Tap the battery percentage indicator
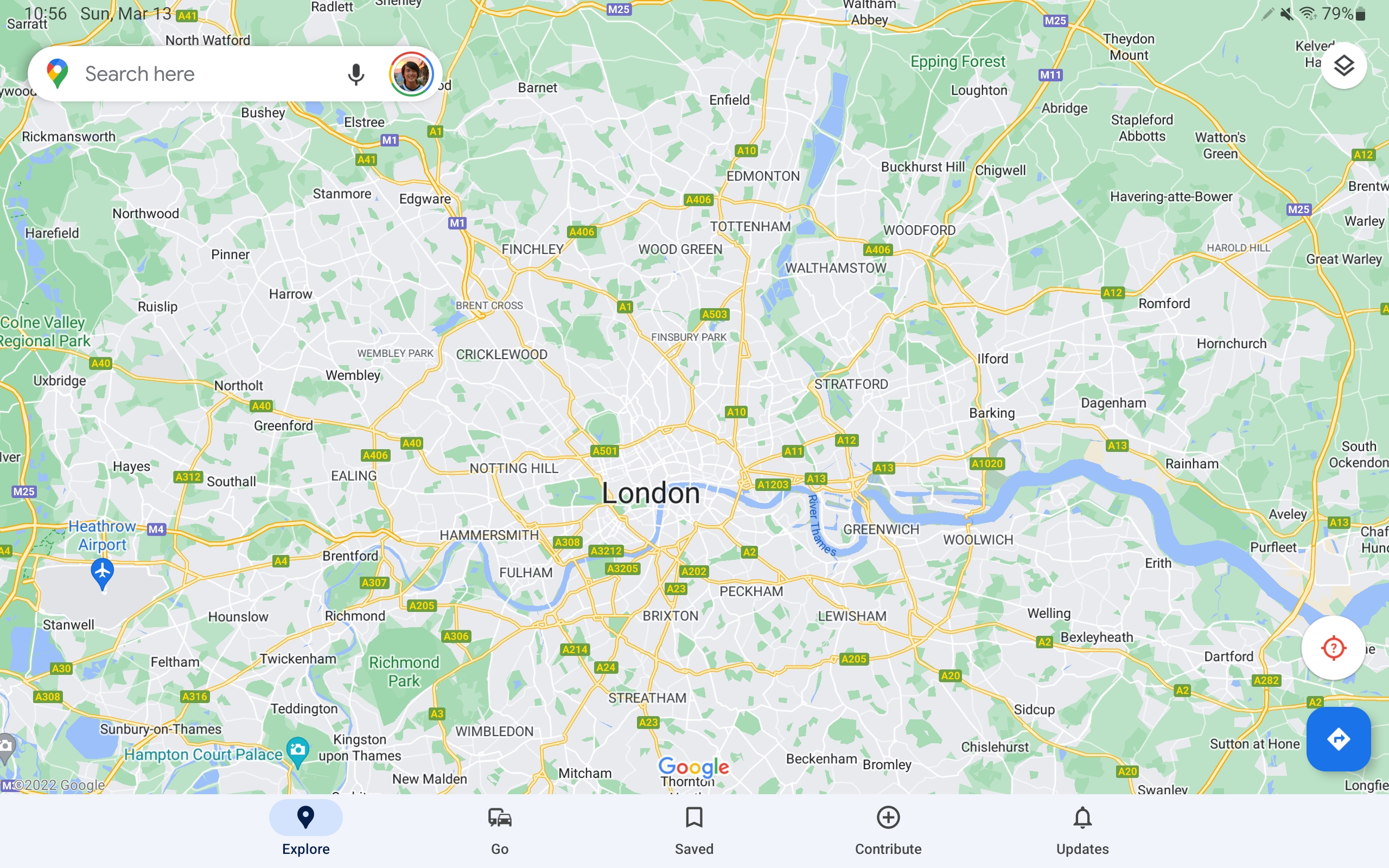 (x=1343, y=13)
